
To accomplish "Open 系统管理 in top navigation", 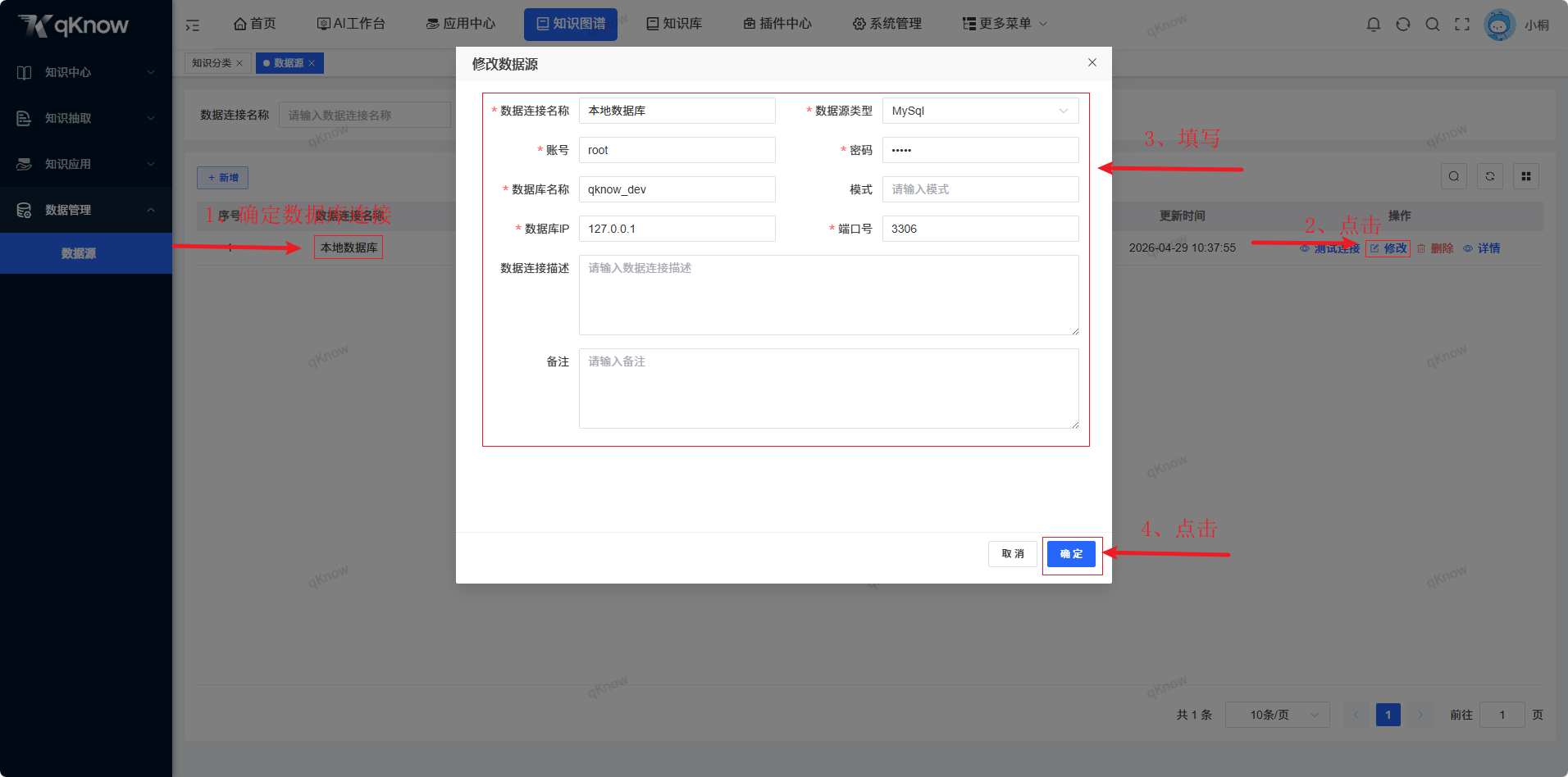I will tap(887, 24).
